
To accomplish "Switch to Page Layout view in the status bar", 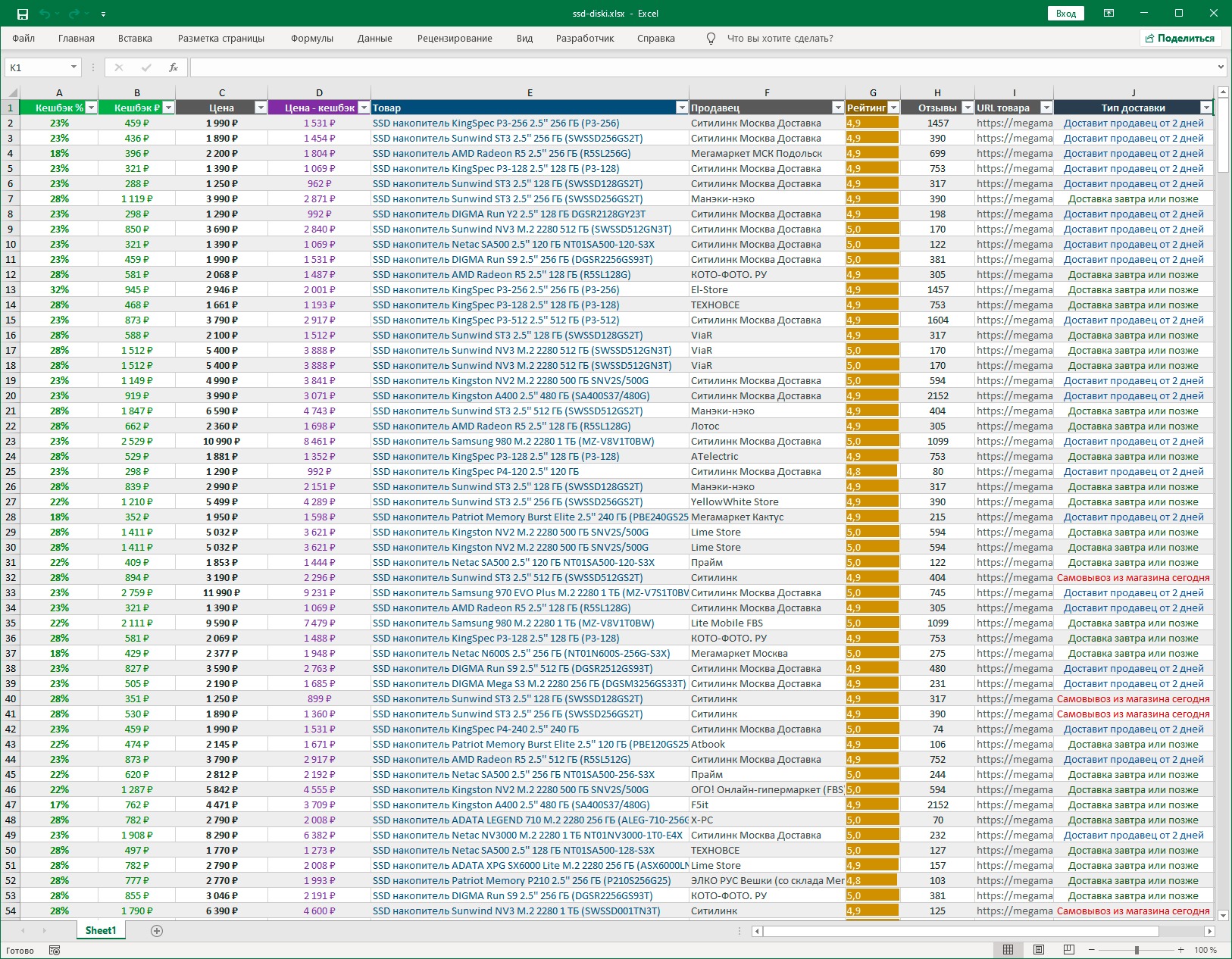I will (x=1039, y=950).
